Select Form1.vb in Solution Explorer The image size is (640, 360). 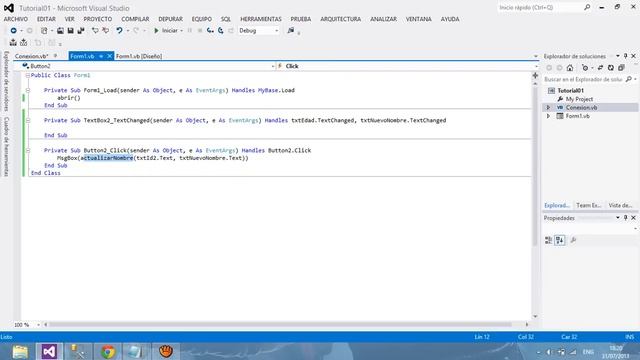(577, 116)
